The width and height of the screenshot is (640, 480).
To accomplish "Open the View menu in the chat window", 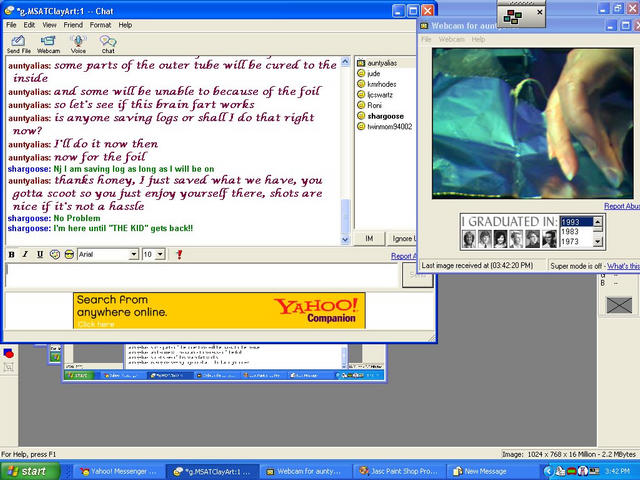I will (49, 25).
